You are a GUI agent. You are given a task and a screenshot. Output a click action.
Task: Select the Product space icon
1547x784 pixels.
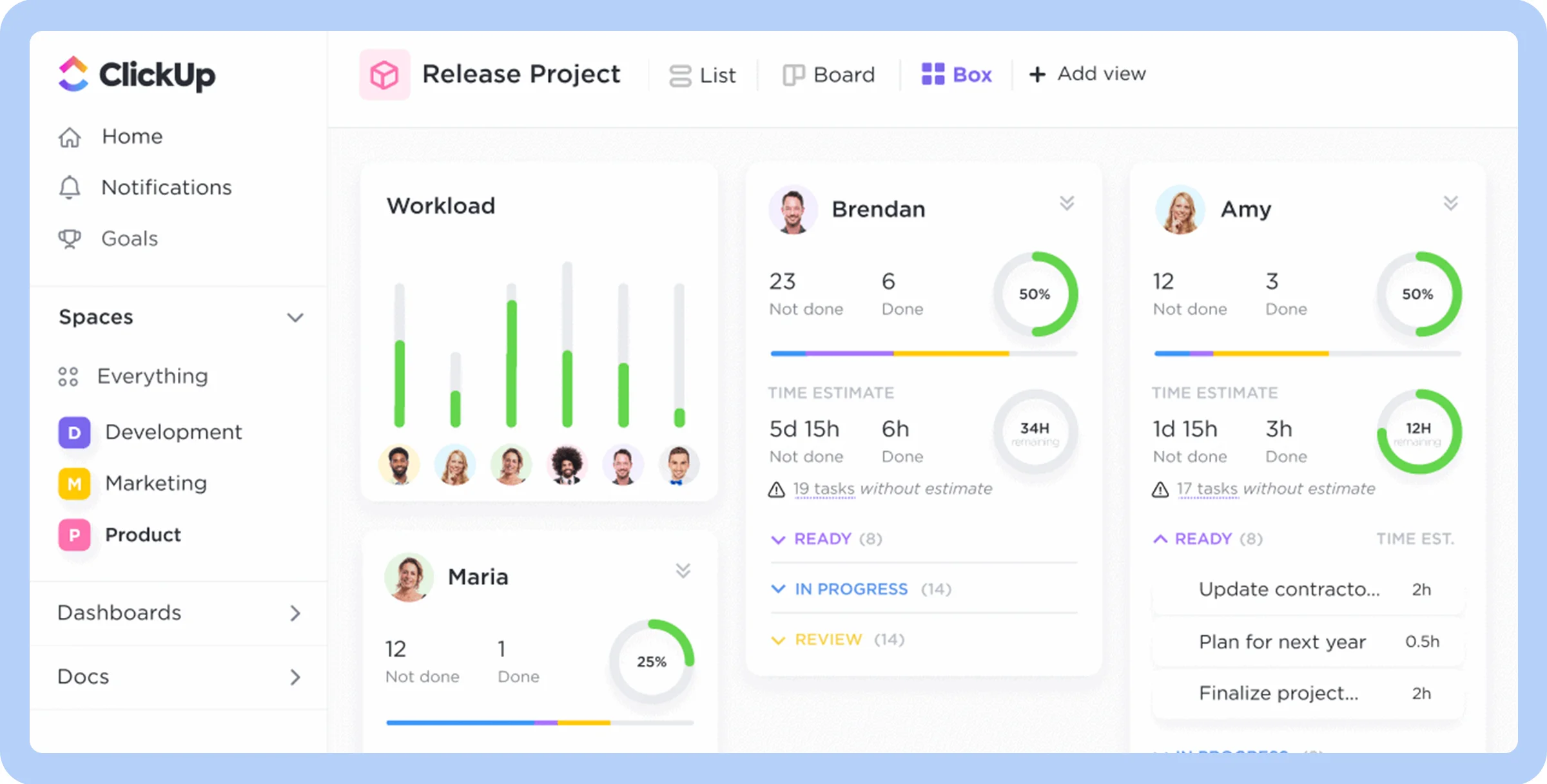(74, 535)
